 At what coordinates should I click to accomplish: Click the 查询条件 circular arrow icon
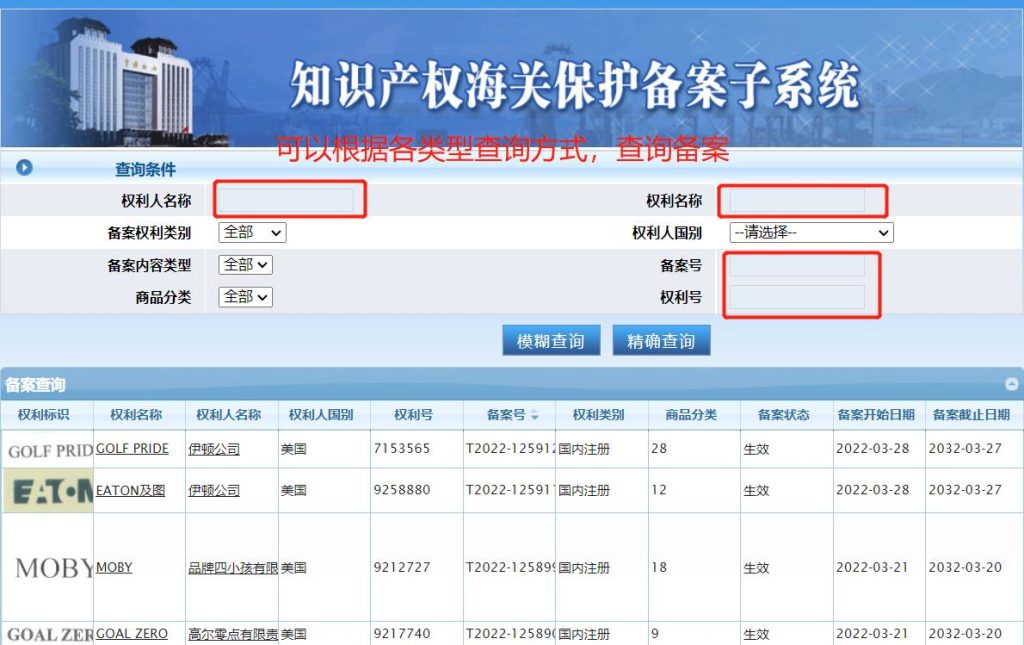[24, 168]
